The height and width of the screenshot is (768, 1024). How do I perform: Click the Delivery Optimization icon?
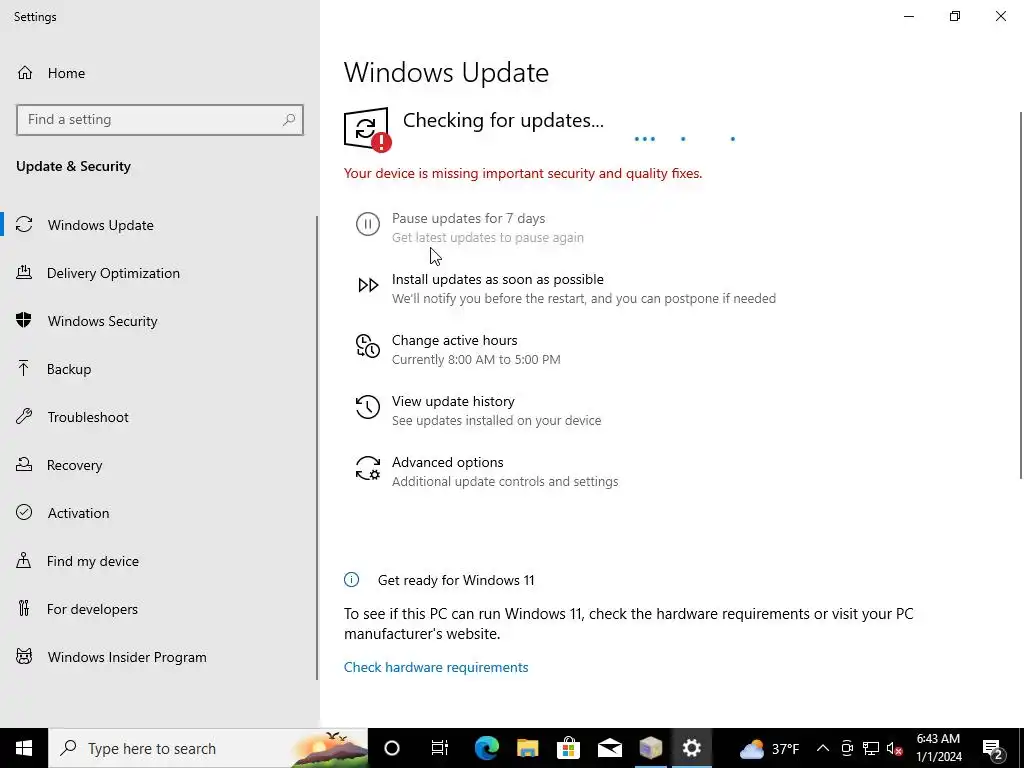pos(24,272)
